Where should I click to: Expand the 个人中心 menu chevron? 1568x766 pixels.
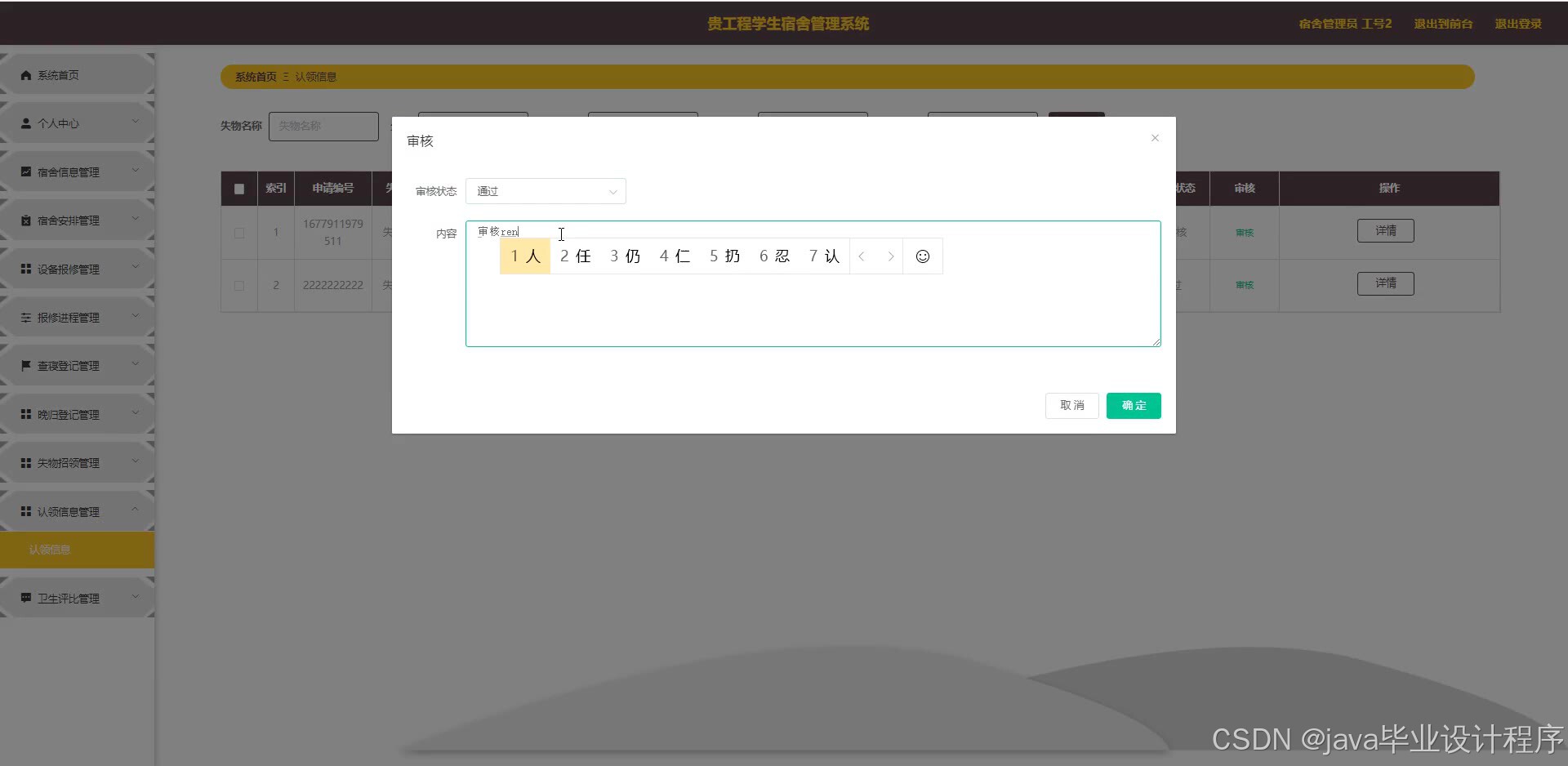click(136, 122)
